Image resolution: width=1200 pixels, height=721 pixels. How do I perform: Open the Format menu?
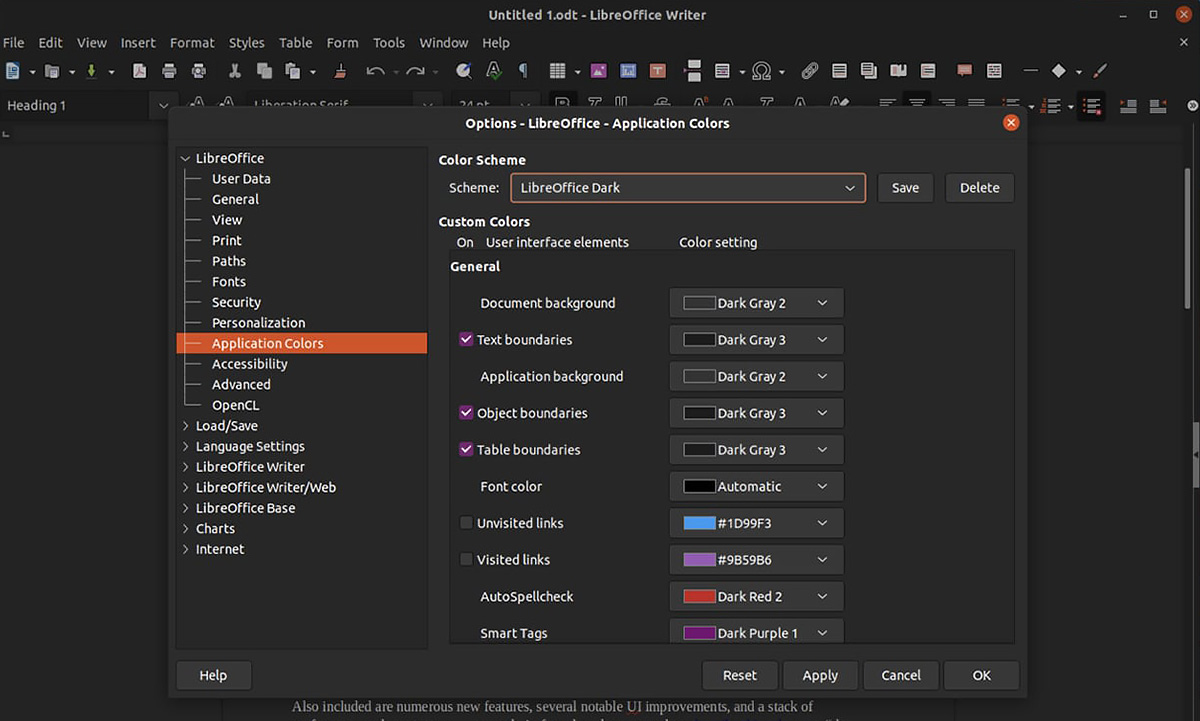192,43
